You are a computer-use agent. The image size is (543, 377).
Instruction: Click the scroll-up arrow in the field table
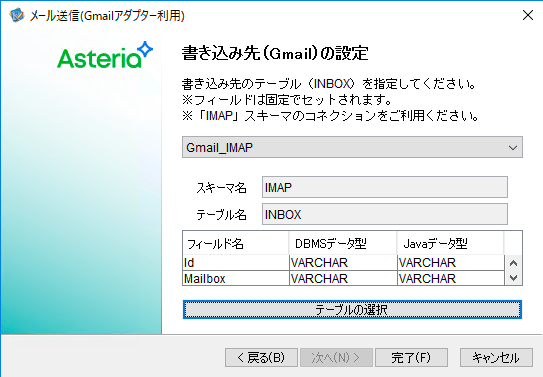pos(514,263)
